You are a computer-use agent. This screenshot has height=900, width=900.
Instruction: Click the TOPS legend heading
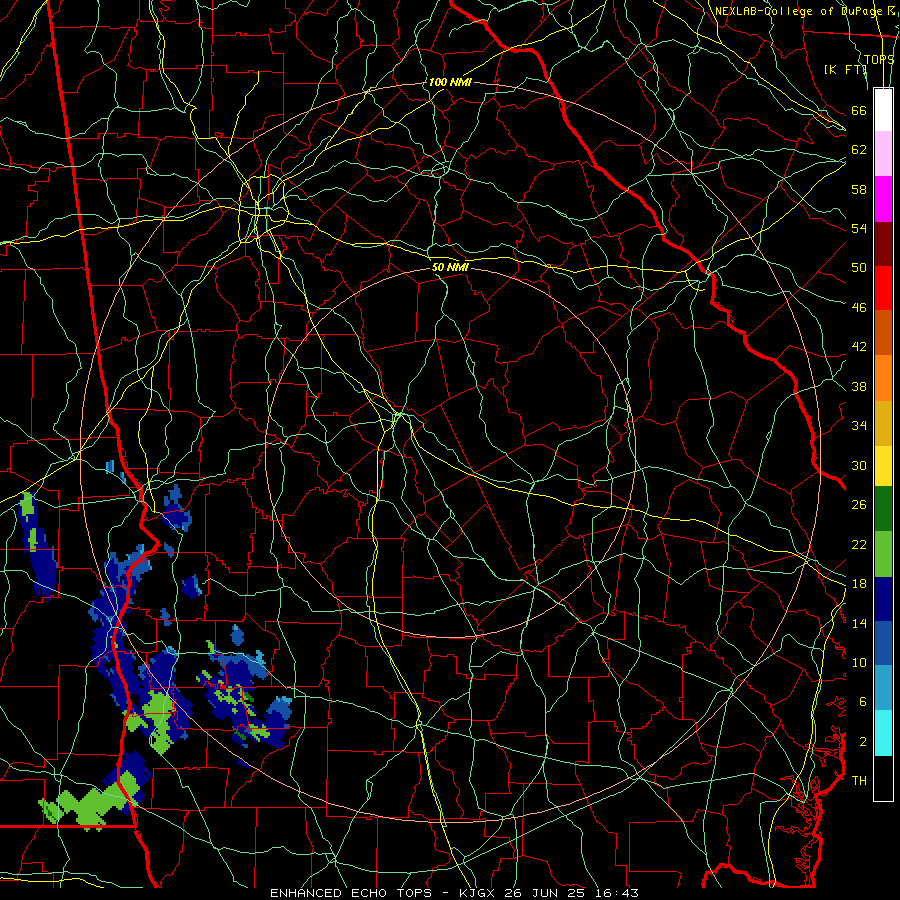(x=879, y=60)
